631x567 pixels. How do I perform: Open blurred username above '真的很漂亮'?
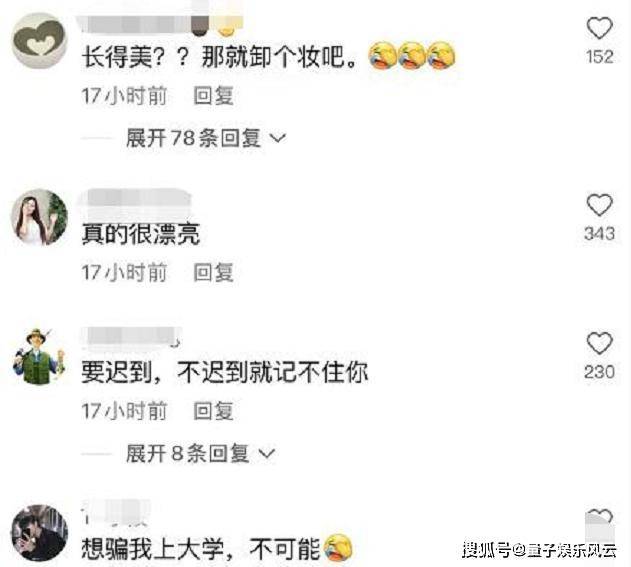(x=136, y=200)
